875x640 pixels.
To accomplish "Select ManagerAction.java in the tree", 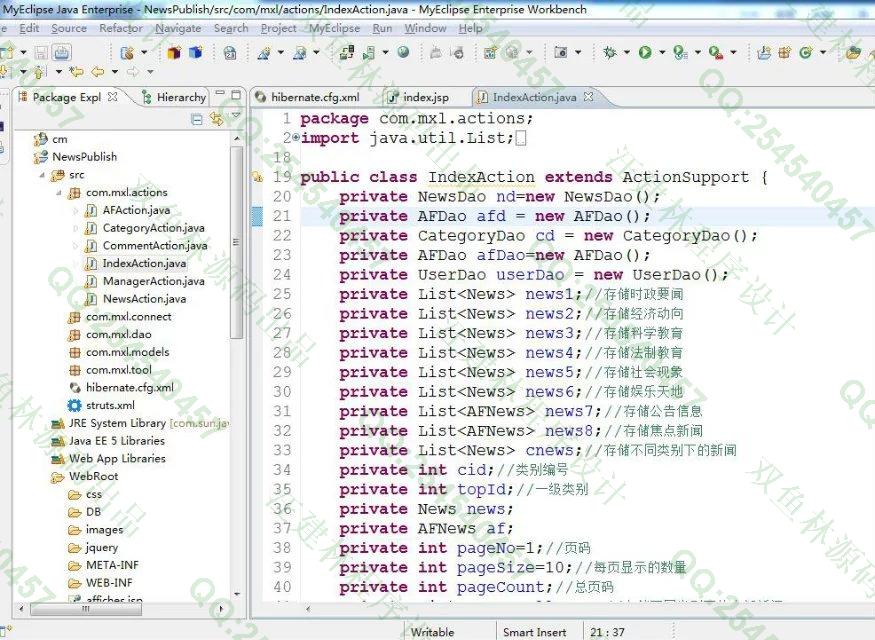I will 153,281.
